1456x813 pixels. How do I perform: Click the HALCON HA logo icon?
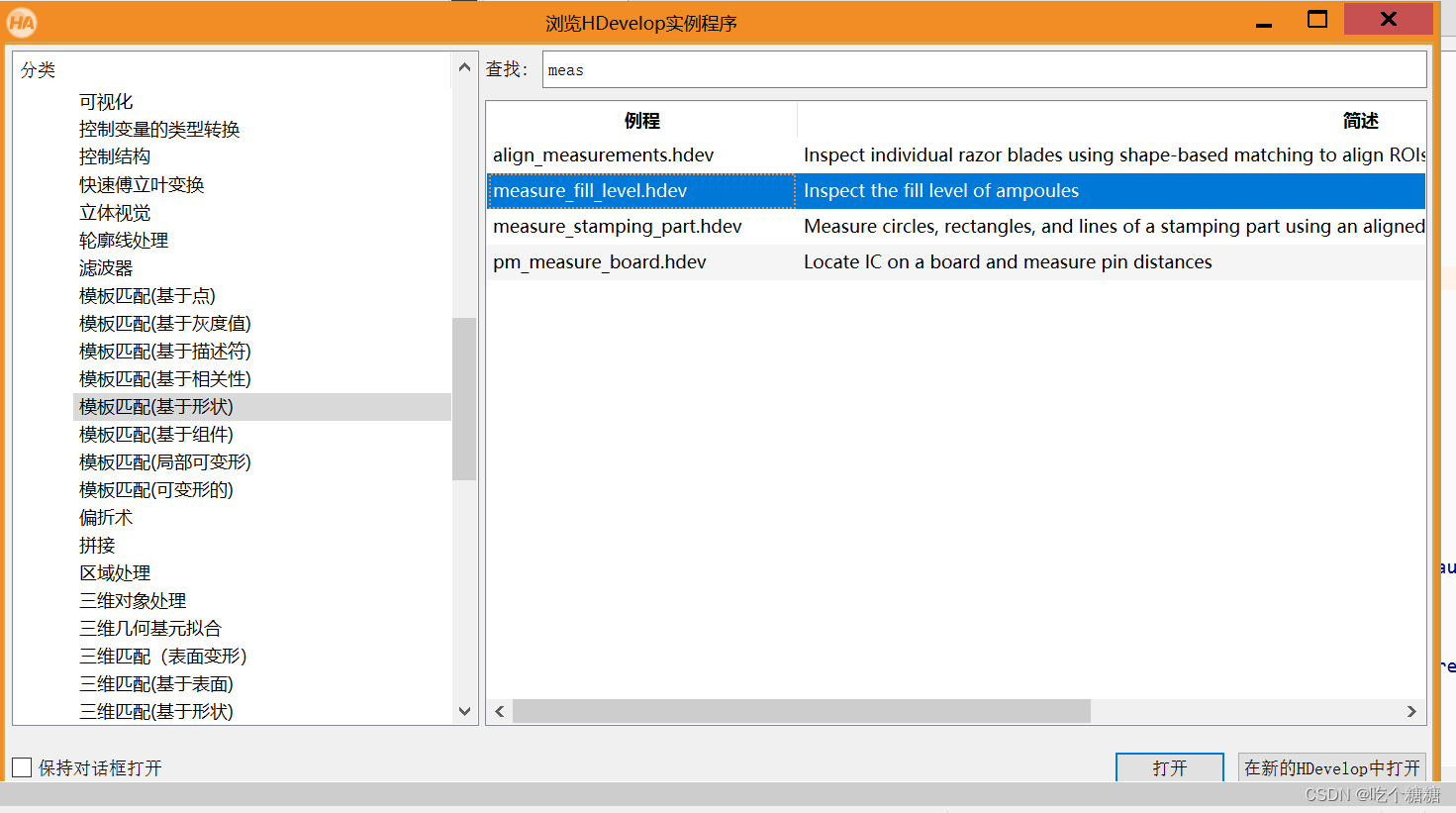click(22, 22)
